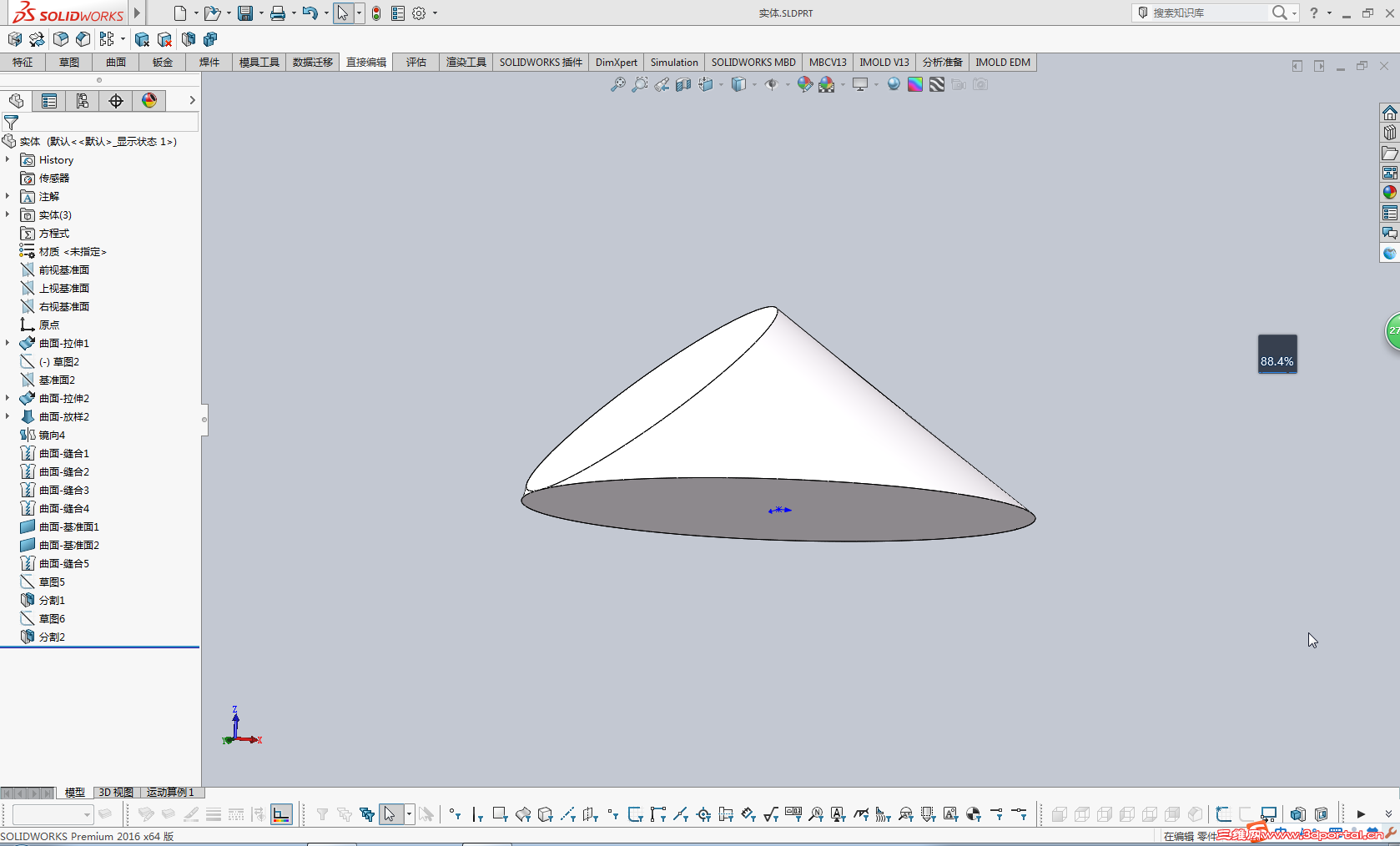Open the SOLIDWORKS menu flyout arrow

coord(138,13)
